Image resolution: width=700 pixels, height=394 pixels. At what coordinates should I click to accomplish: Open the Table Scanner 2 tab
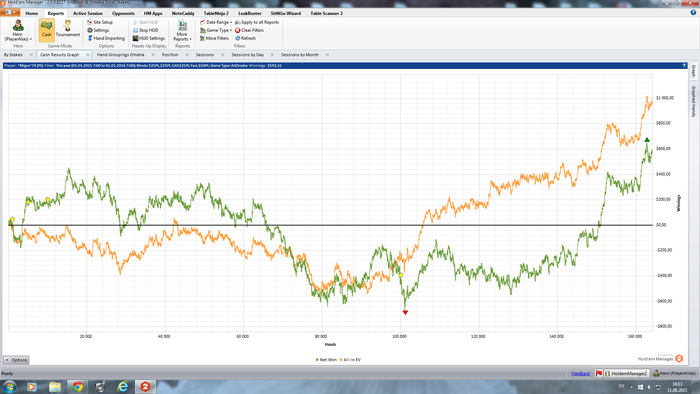(326, 13)
